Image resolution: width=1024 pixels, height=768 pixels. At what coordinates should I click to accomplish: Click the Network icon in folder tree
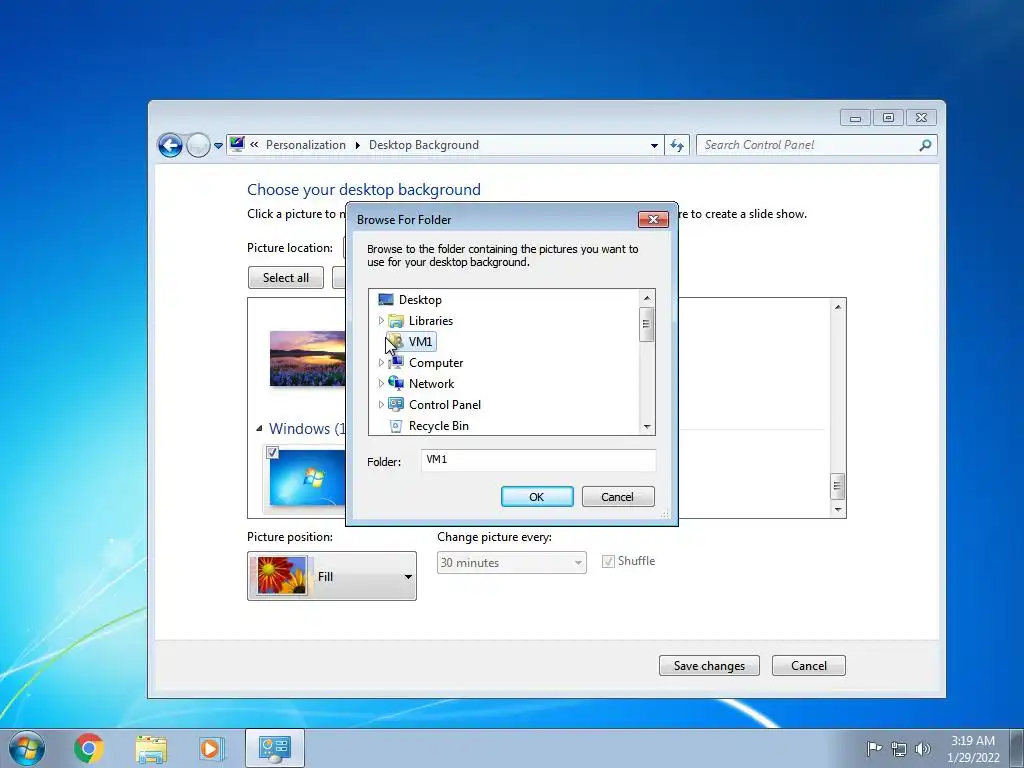(396, 383)
